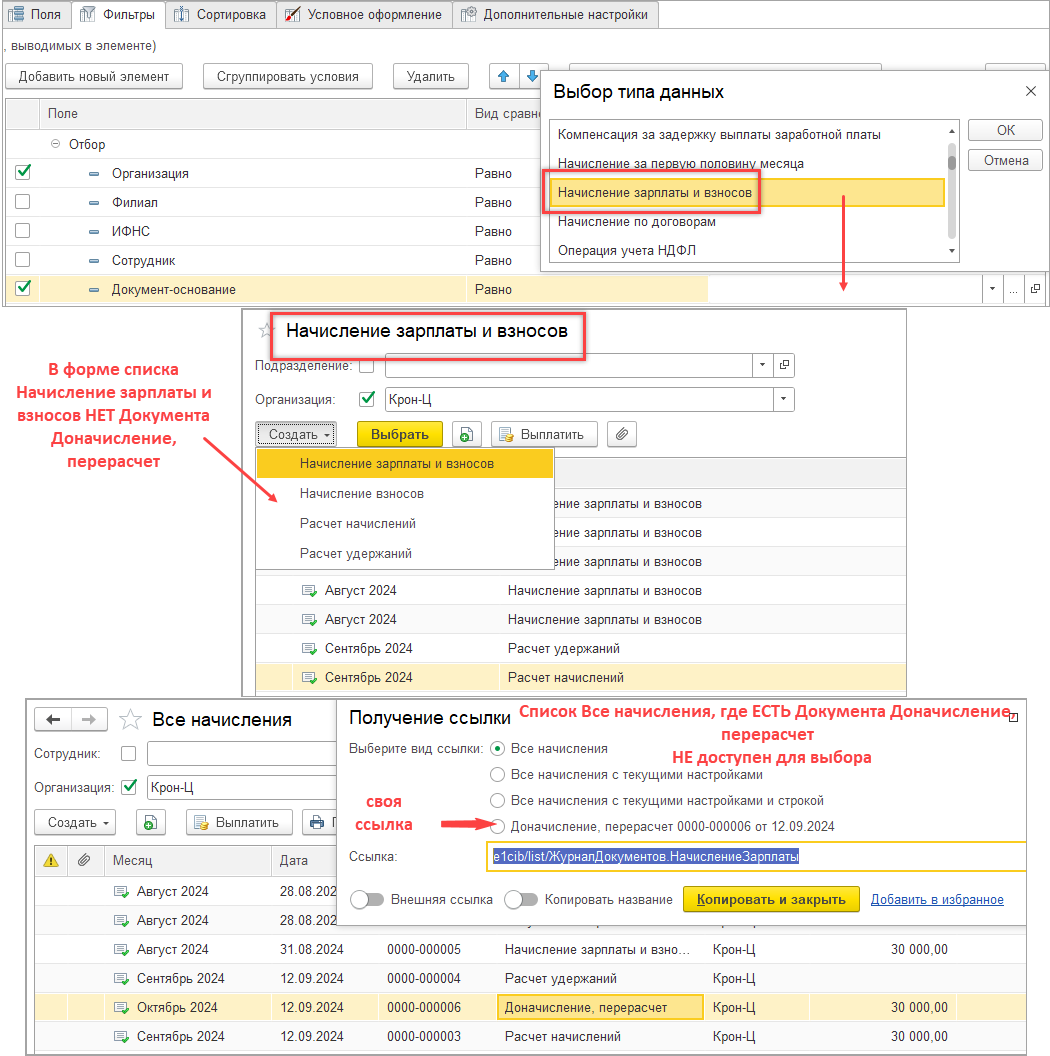This screenshot has height=1056, width=1050.
Task: Click the printer icon in Все начисления
Action: pyautogui.click(x=318, y=823)
